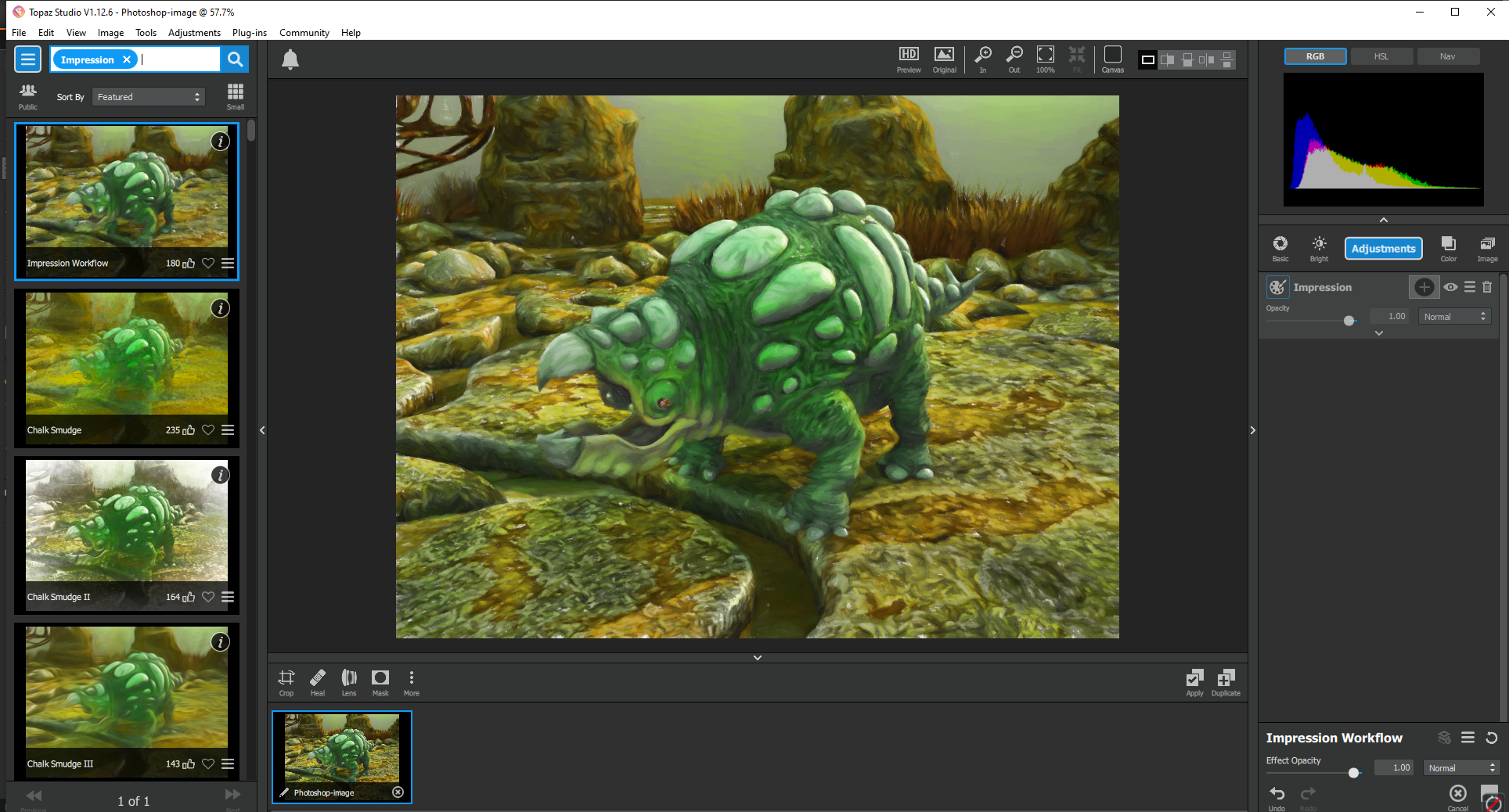Click the Duplicate image icon
1509x812 pixels.
coord(1226,682)
